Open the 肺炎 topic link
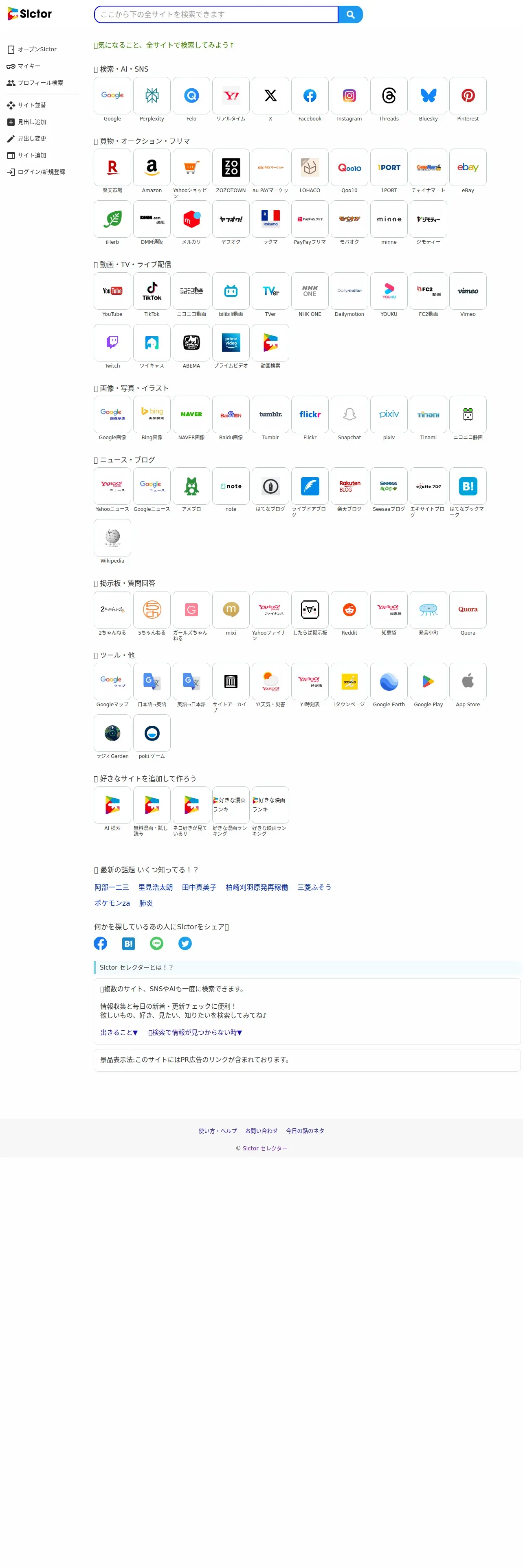 click(x=146, y=903)
